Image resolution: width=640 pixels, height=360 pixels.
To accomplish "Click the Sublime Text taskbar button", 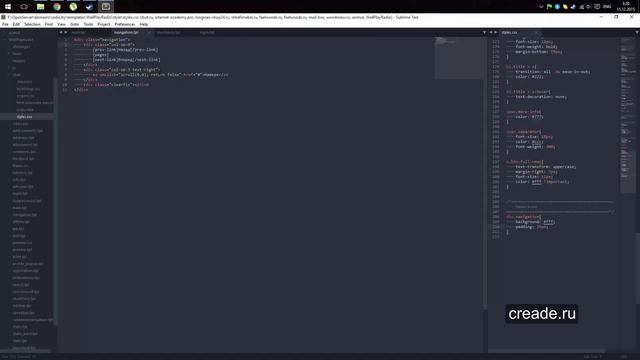I will (106, 7).
